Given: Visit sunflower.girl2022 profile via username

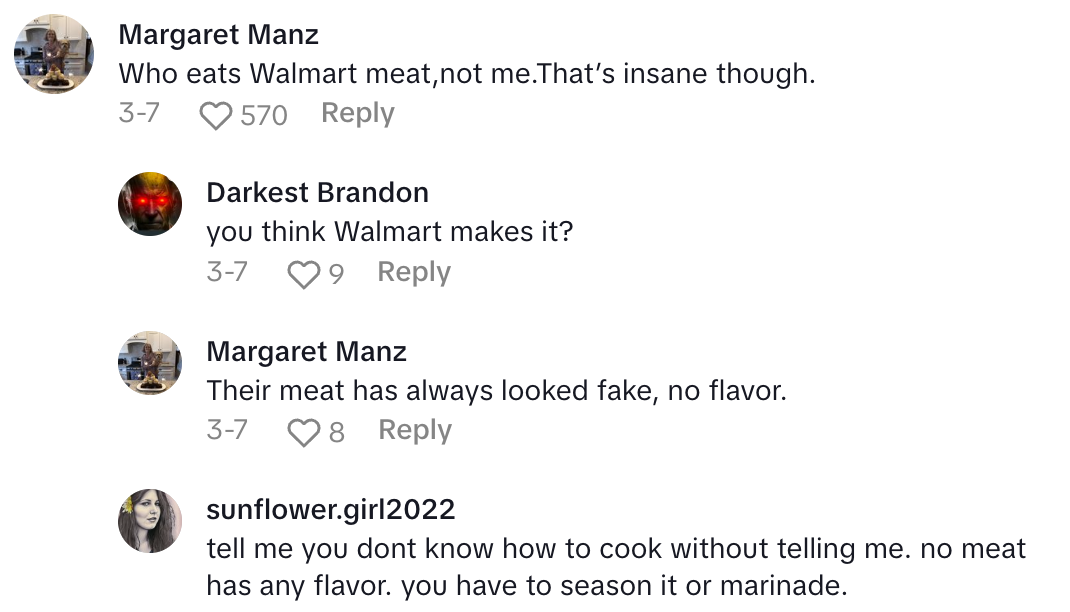Looking at the screenshot, I should click(x=330, y=509).
